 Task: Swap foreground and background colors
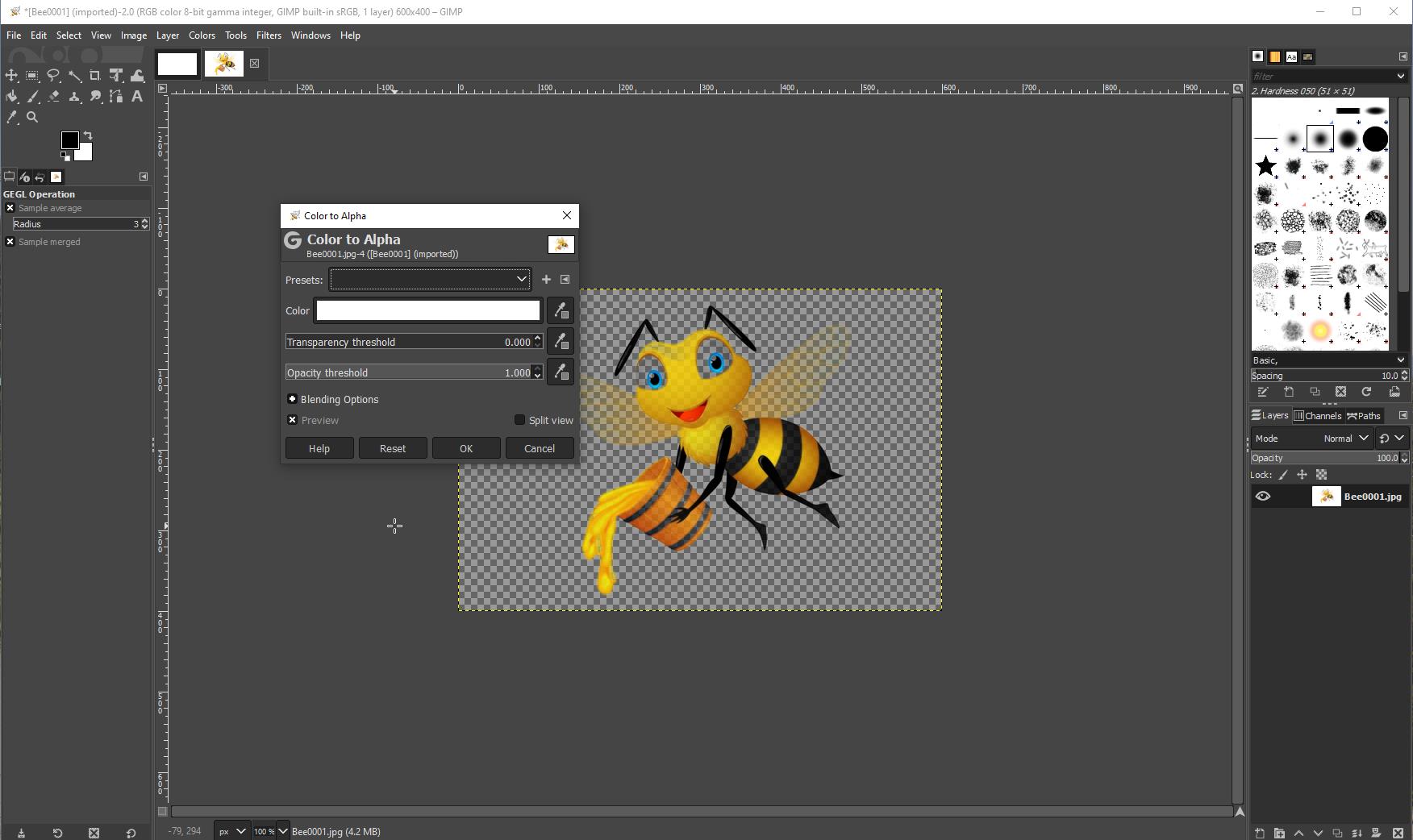(x=88, y=135)
